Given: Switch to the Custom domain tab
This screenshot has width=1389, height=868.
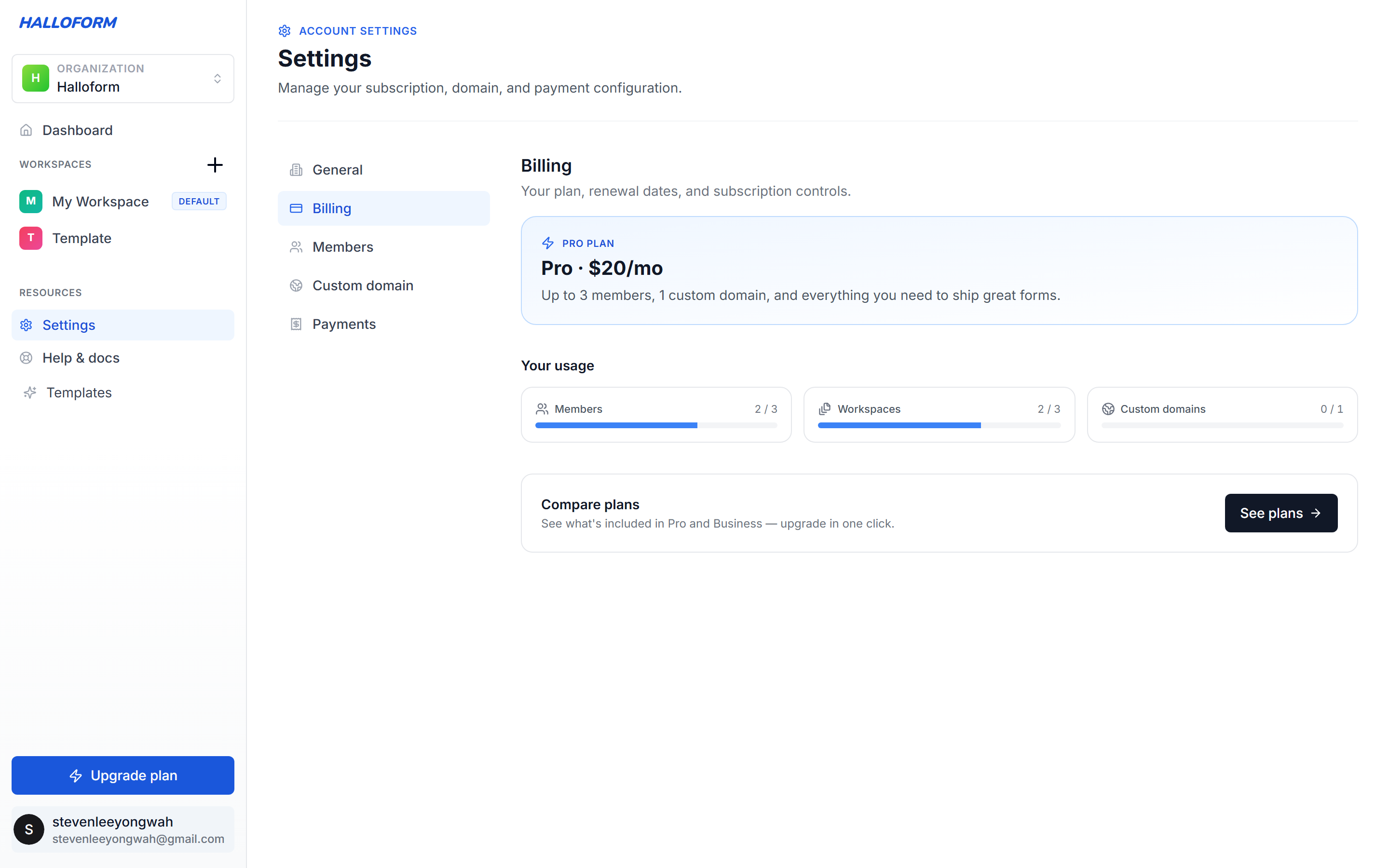Looking at the screenshot, I should (384, 285).
